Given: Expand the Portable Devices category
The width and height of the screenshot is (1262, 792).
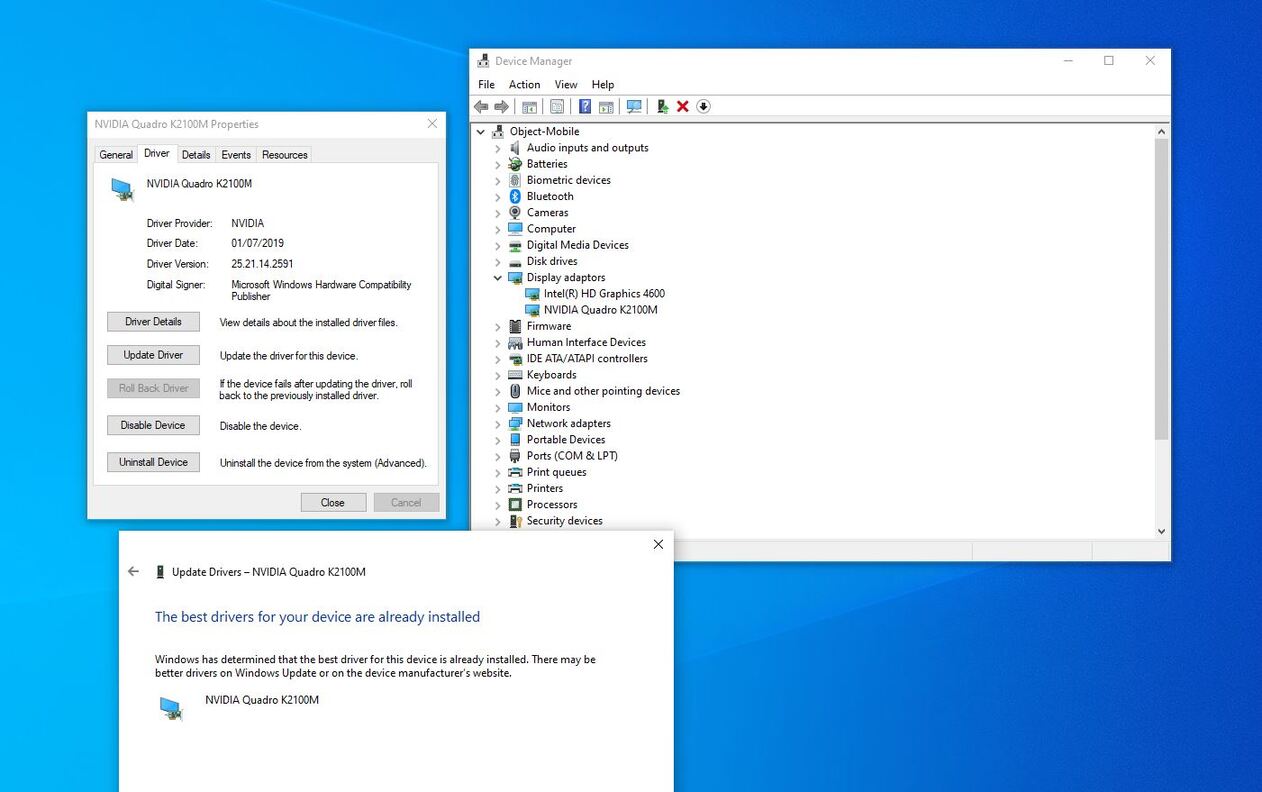Looking at the screenshot, I should pos(498,440).
